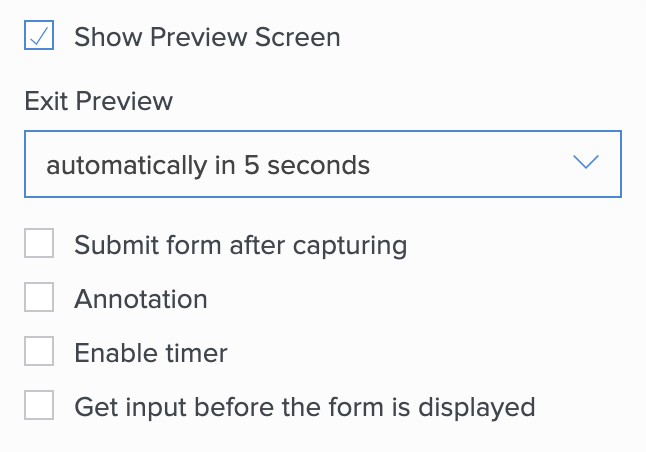The height and width of the screenshot is (452, 646).
Task: Click the 'Get input before the form is displayed' text
Action: (x=305, y=407)
